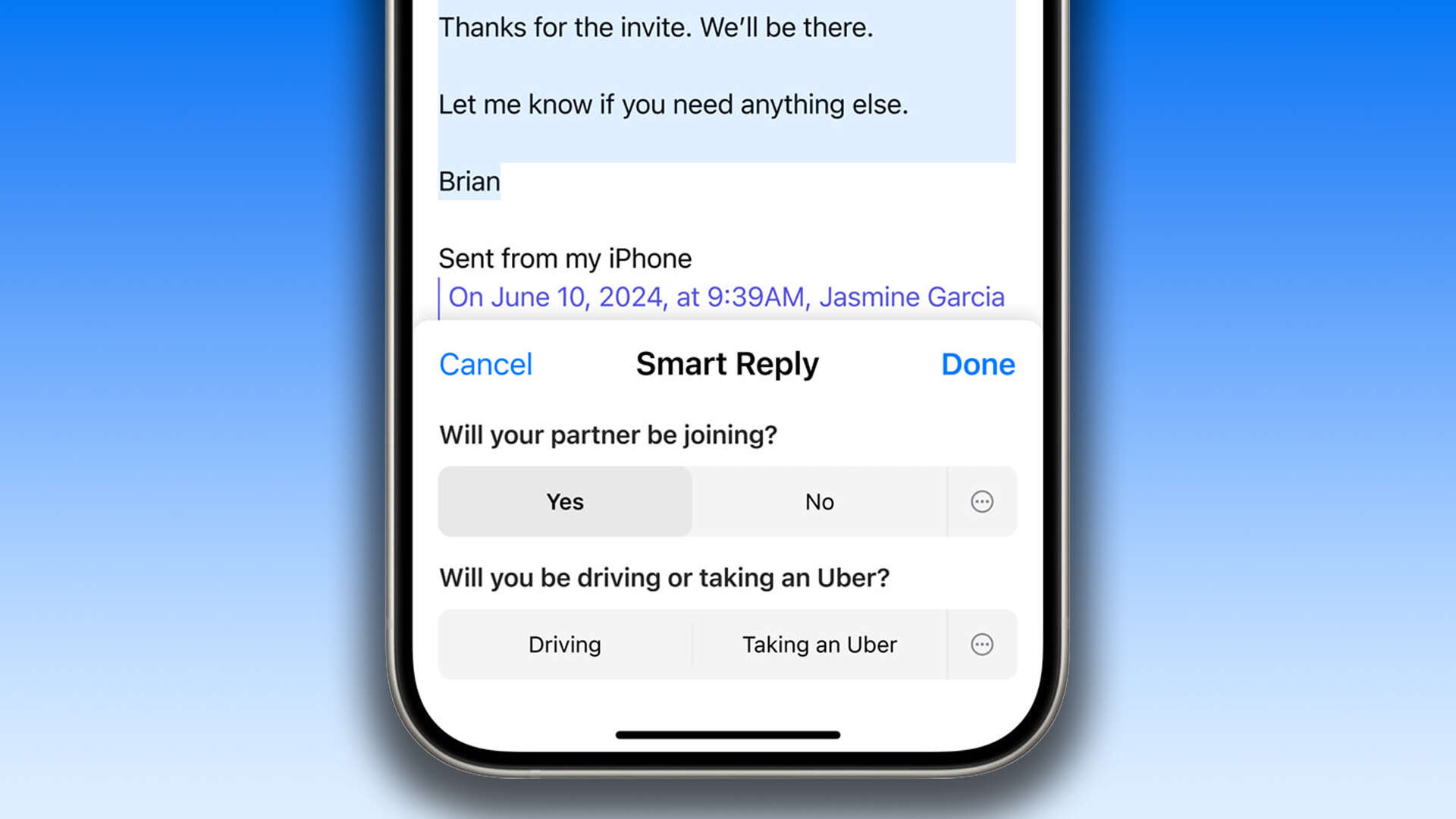Select No for partner joining

[818, 501]
